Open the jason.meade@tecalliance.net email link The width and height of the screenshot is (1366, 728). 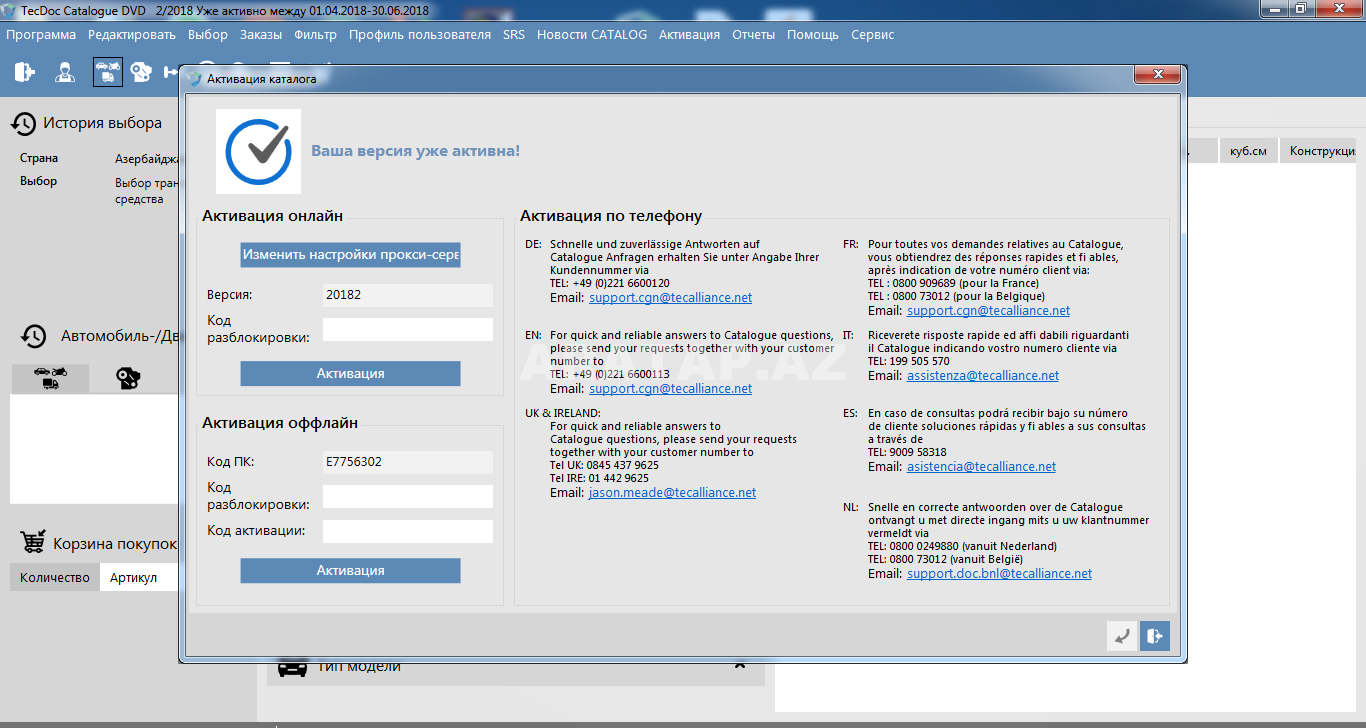tap(672, 493)
